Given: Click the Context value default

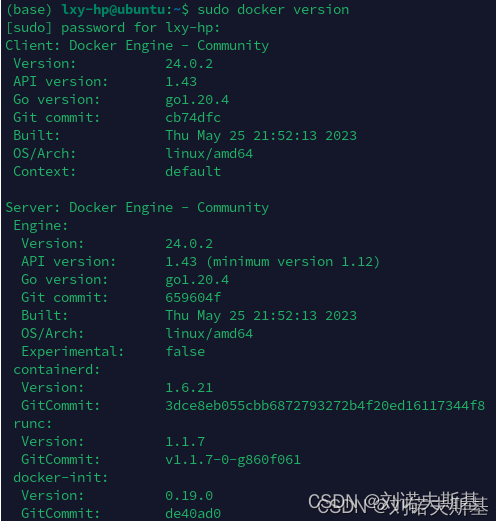Looking at the screenshot, I should [x=193, y=172].
